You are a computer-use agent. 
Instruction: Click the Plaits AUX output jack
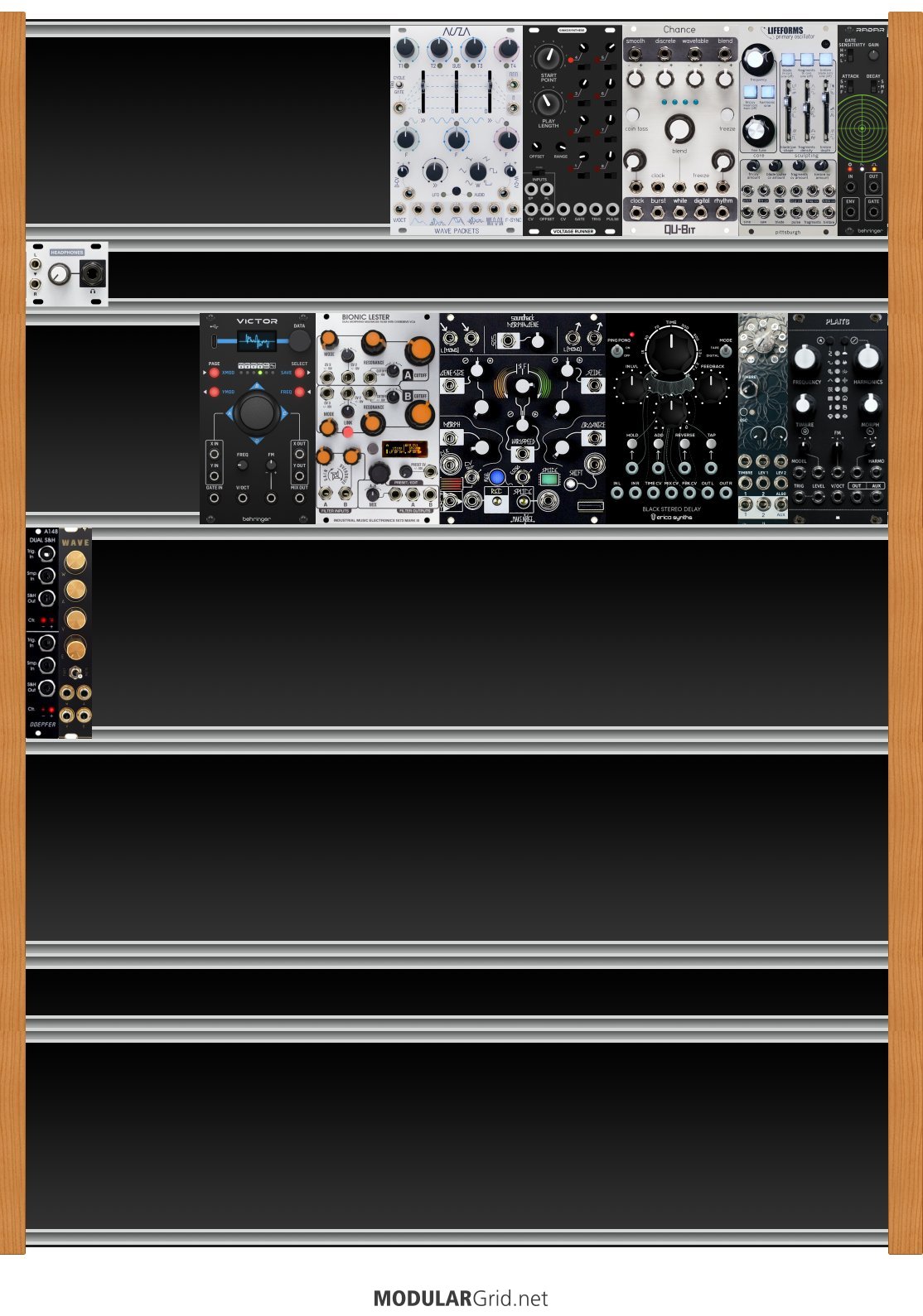pos(877,498)
